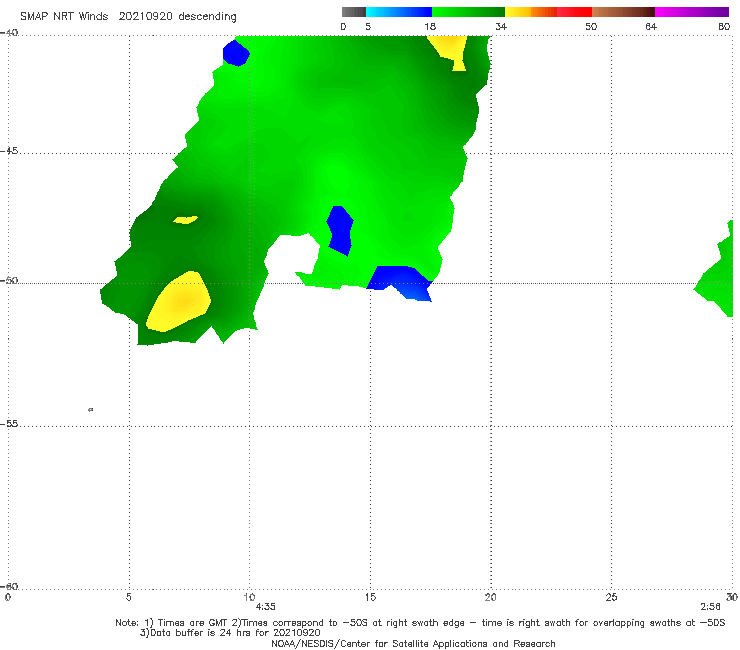Image resolution: width=740 pixels, height=650 pixels.
Task: Click the color bar label '64'
Action: (651, 26)
